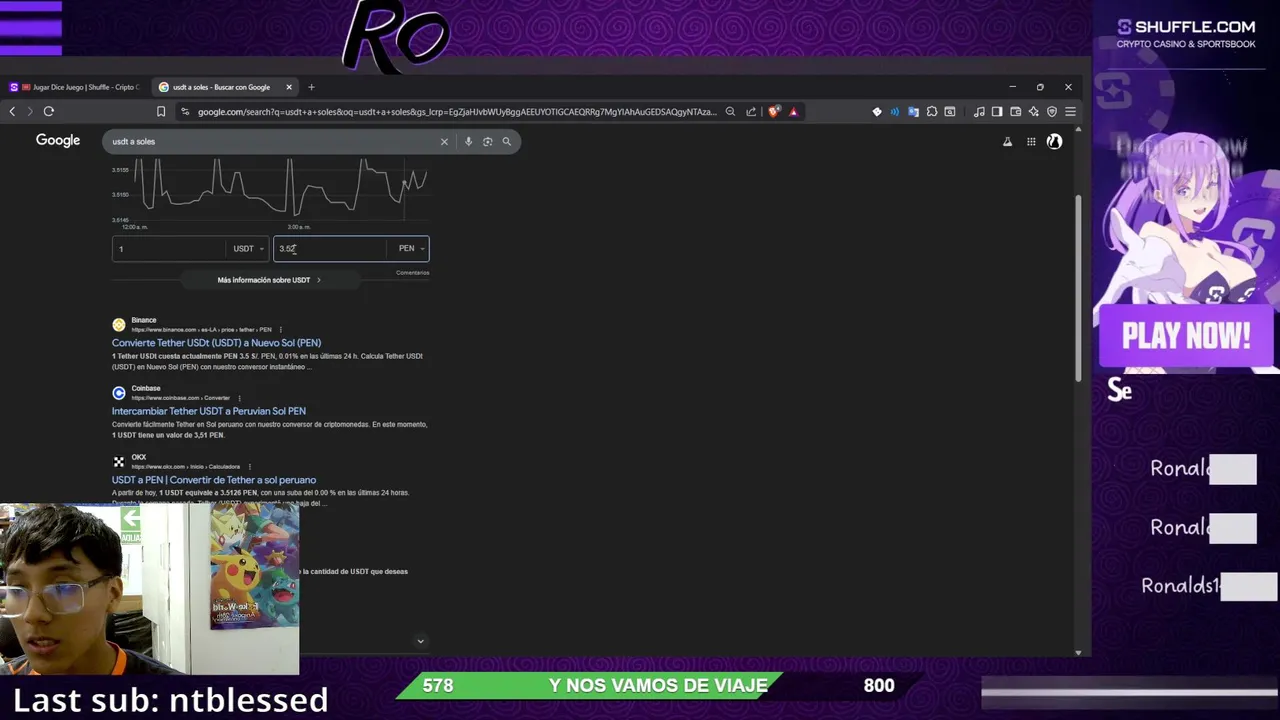Viewport: 1280px width, 720px height.
Task: Click the Binance site URL breadcrumb
Action: point(201,330)
